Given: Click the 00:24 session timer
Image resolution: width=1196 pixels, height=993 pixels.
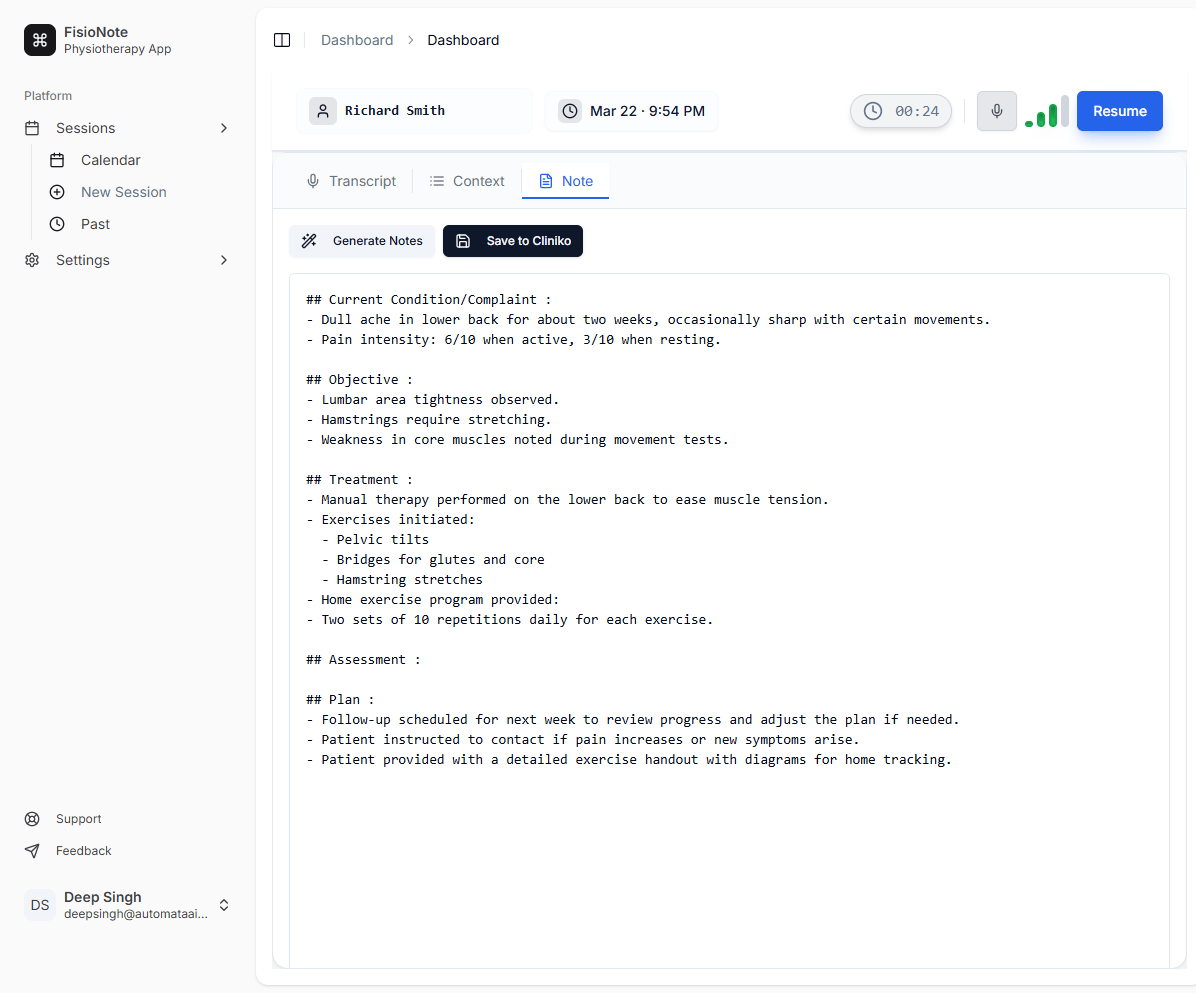Looking at the screenshot, I should pos(901,111).
